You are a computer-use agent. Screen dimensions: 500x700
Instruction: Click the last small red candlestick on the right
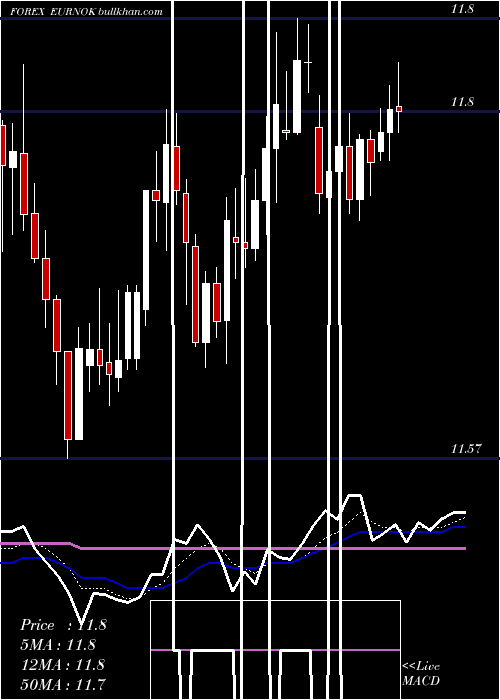(399, 109)
